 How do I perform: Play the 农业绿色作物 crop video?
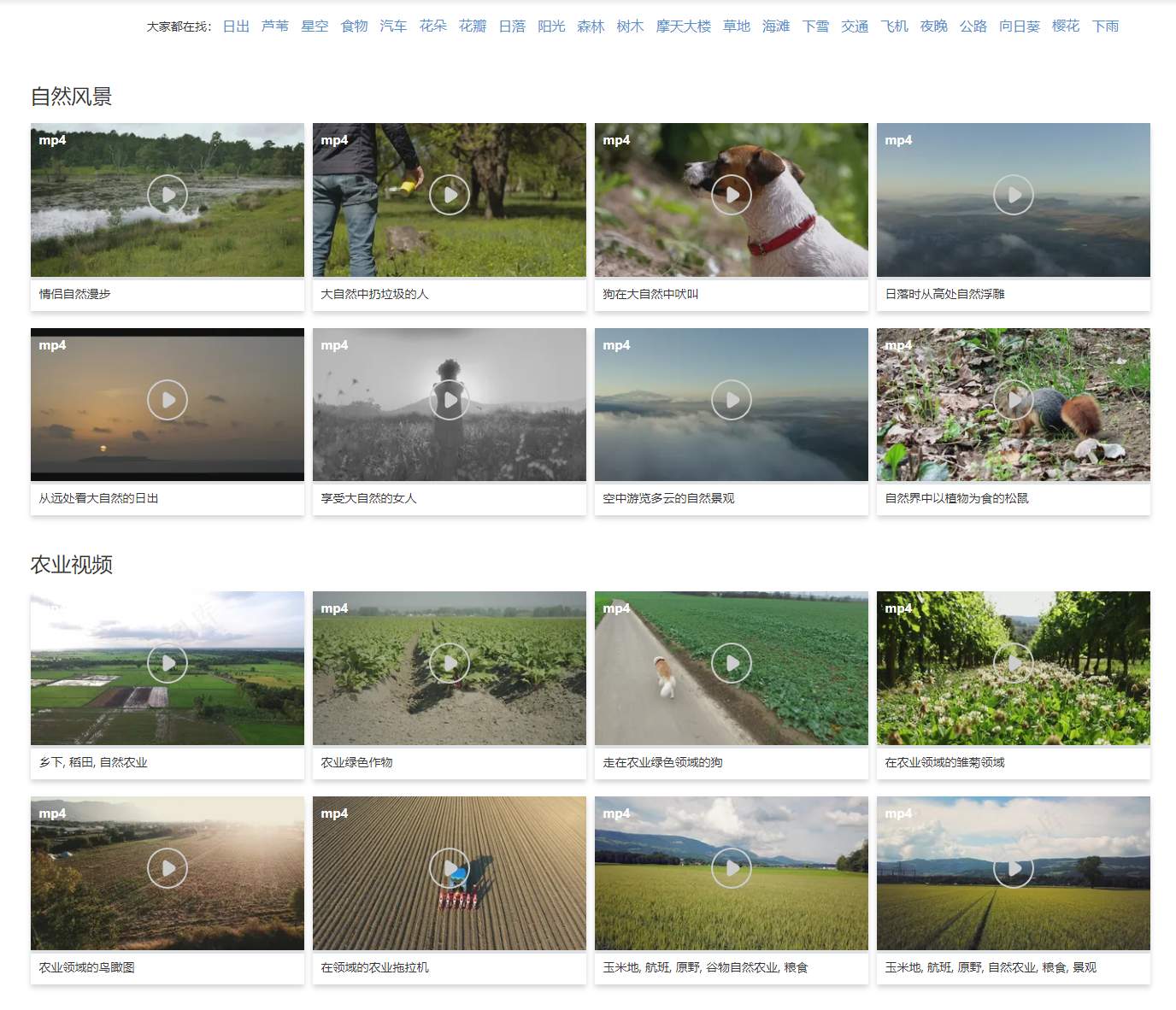click(450, 663)
